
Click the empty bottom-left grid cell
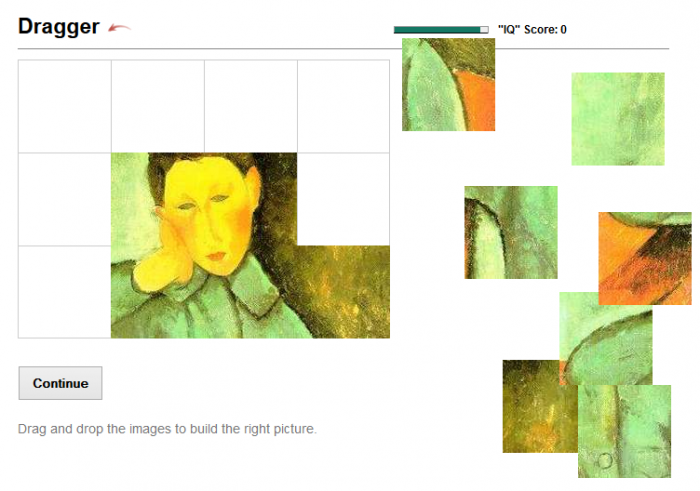click(x=65, y=292)
